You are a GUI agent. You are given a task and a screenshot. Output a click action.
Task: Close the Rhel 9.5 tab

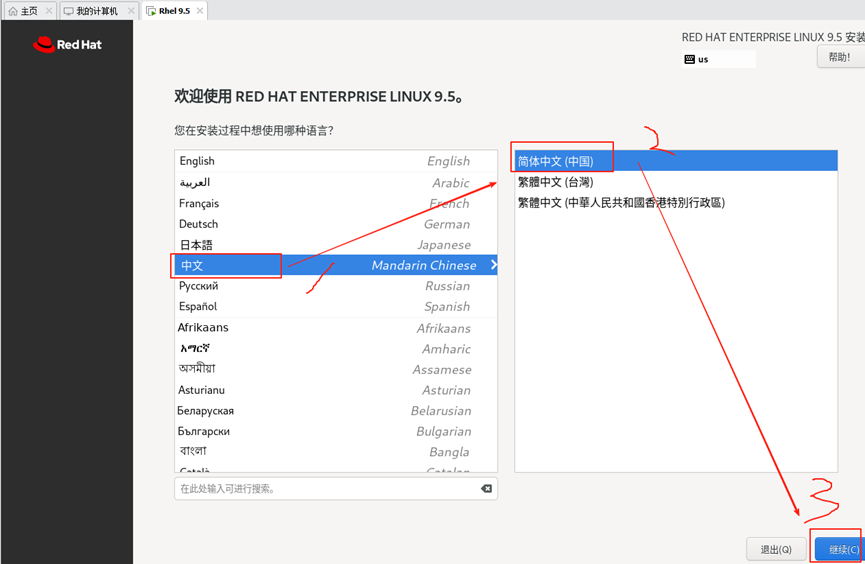tap(200, 10)
